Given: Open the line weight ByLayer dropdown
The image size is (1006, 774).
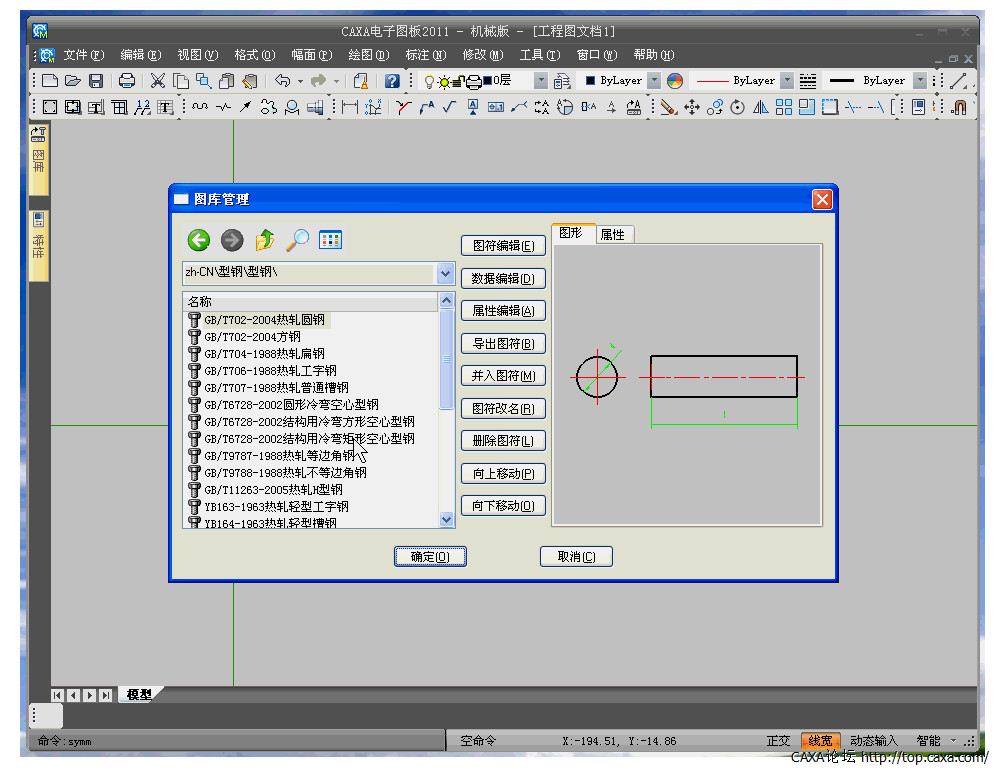Looking at the screenshot, I should pyautogui.click(x=920, y=81).
